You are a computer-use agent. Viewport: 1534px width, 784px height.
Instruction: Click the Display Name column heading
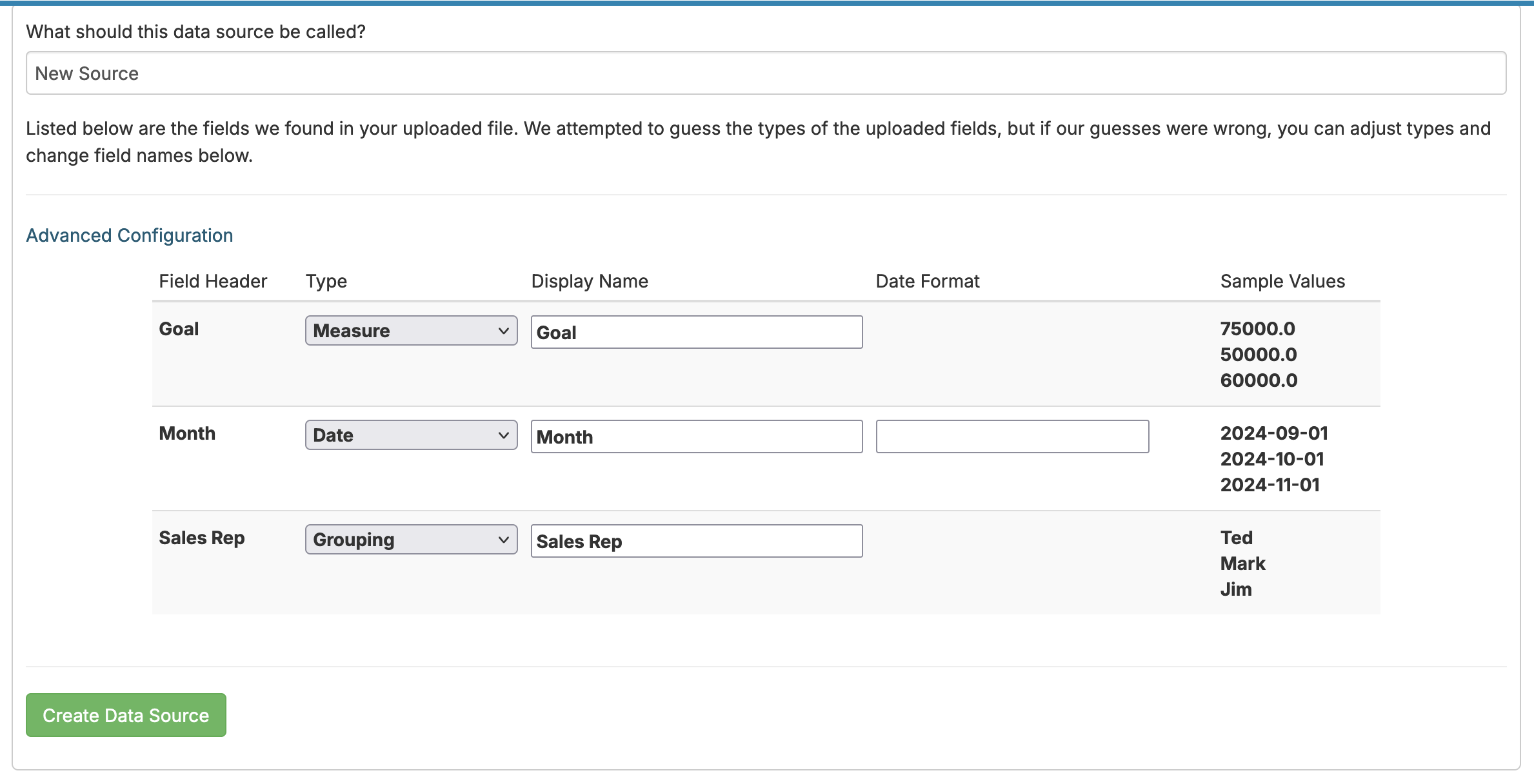(590, 281)
